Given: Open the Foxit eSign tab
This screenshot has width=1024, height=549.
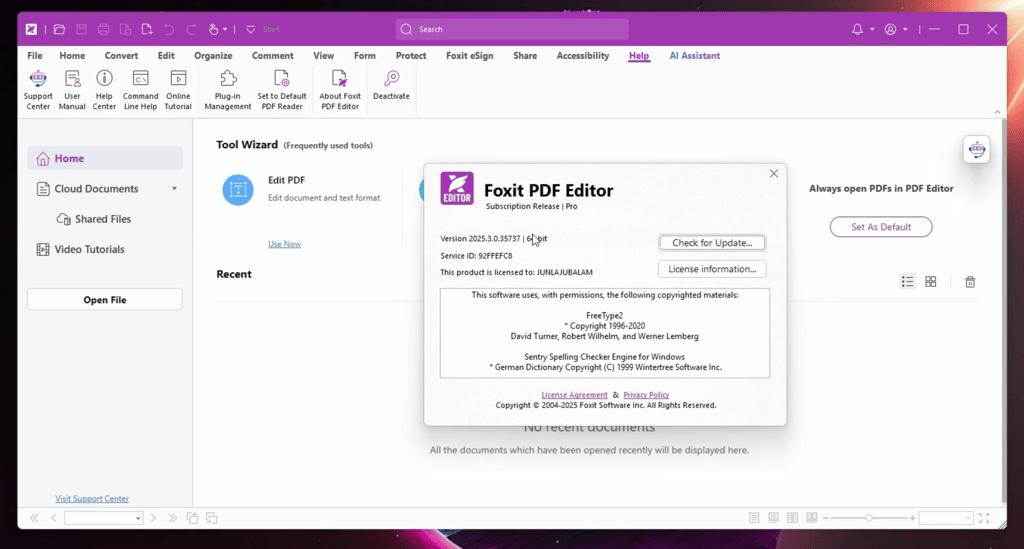Looking at the screenshot, I should [470, 55].
